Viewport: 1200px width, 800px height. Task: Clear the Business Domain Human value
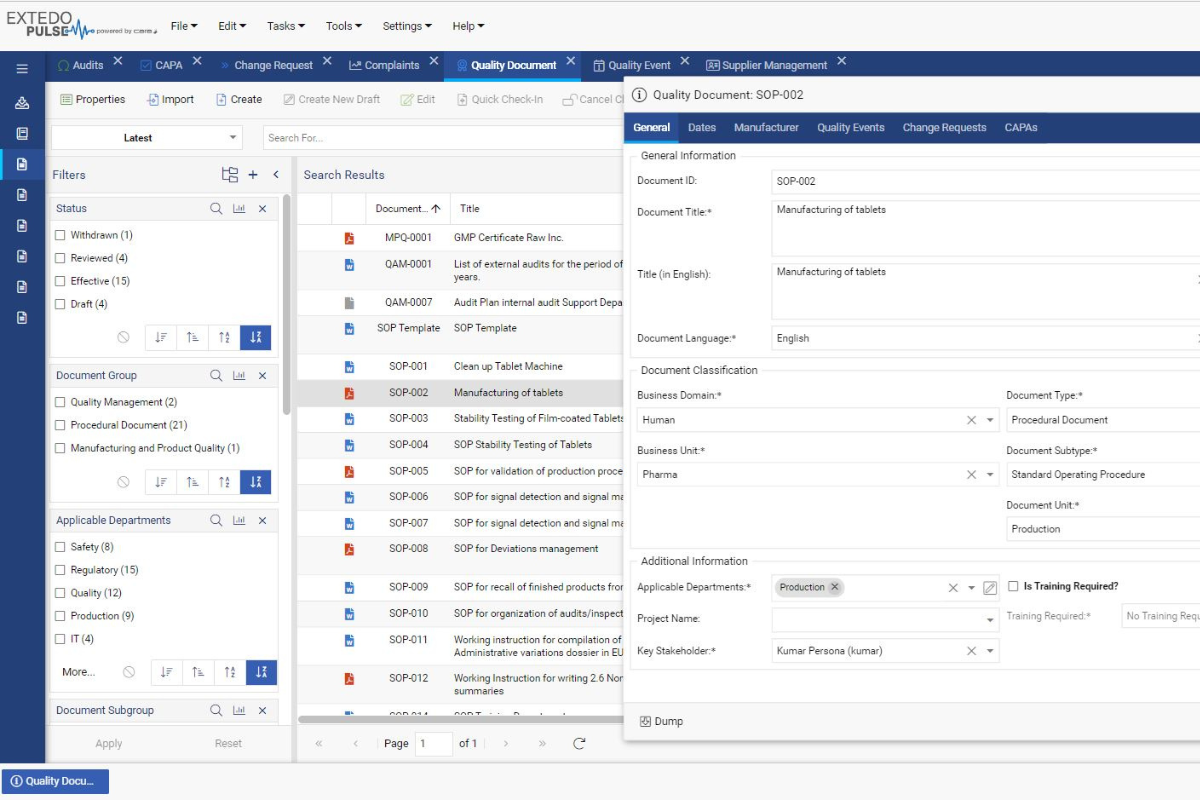pyautogui.click(x=971, y=420)
